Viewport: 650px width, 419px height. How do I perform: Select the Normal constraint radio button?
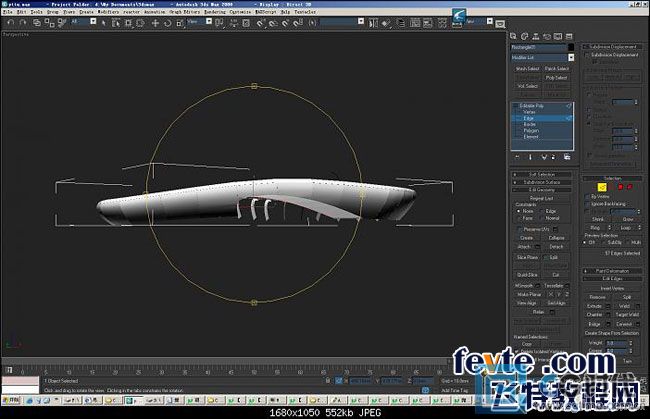coord(541,218)
